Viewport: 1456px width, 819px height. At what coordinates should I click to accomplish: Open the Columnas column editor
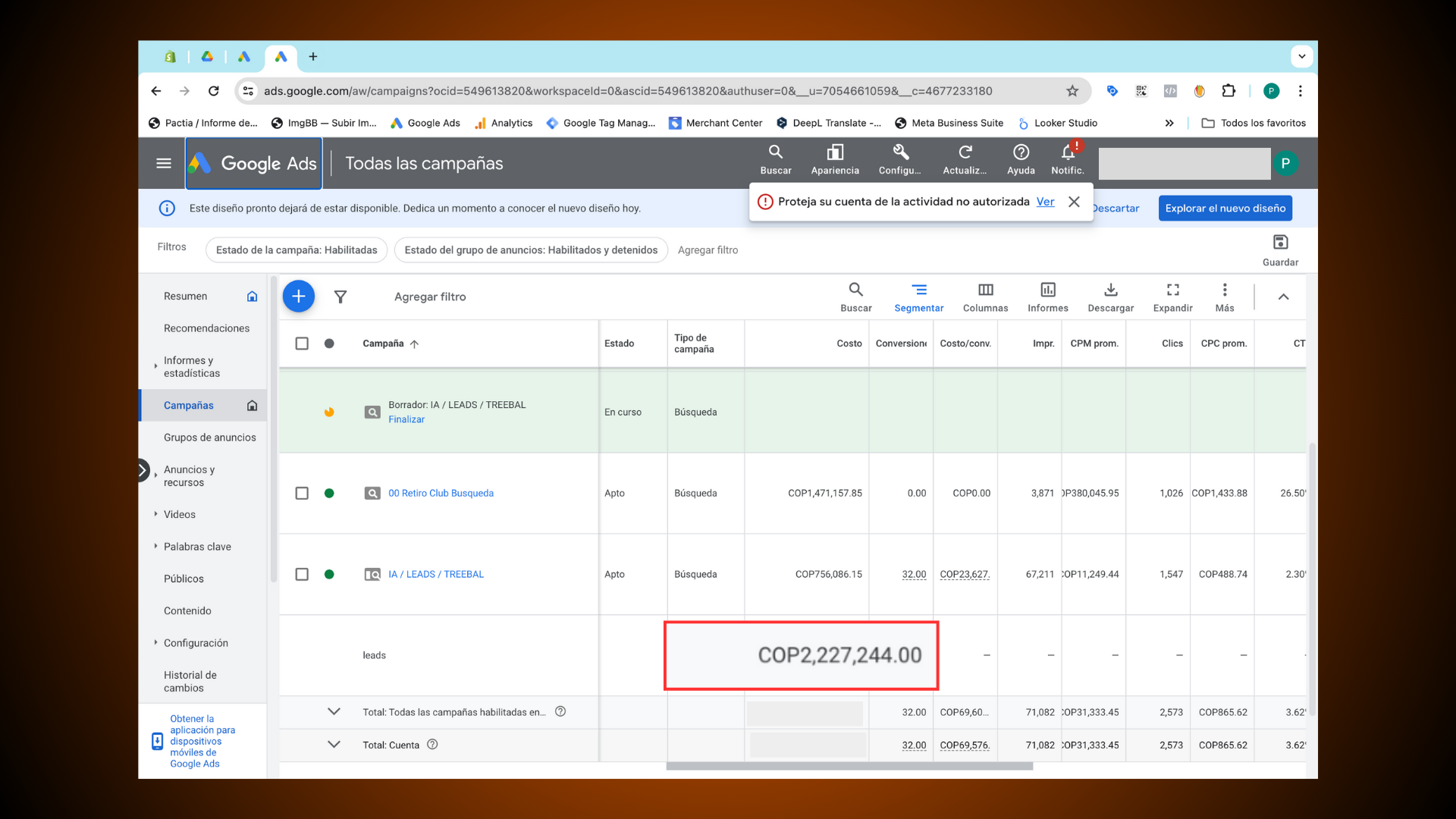pos(985,290)
